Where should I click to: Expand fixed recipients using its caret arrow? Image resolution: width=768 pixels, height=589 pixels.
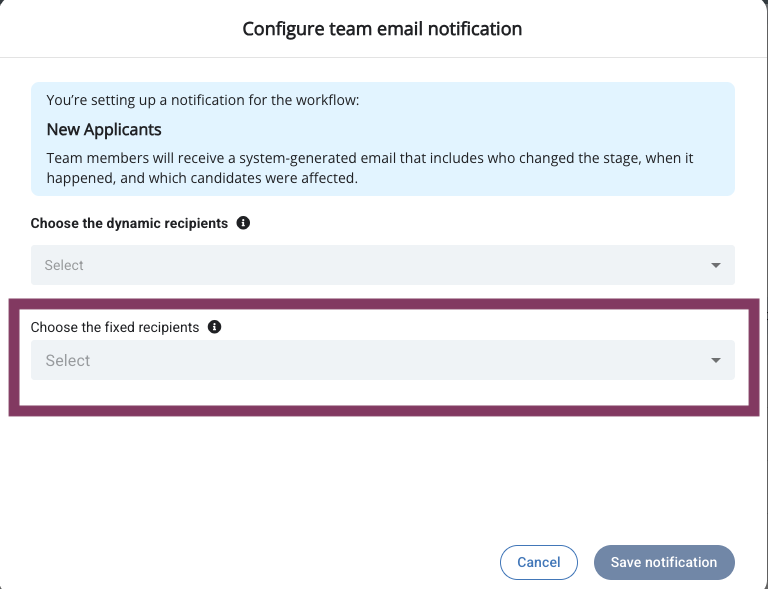coord(716,361)
